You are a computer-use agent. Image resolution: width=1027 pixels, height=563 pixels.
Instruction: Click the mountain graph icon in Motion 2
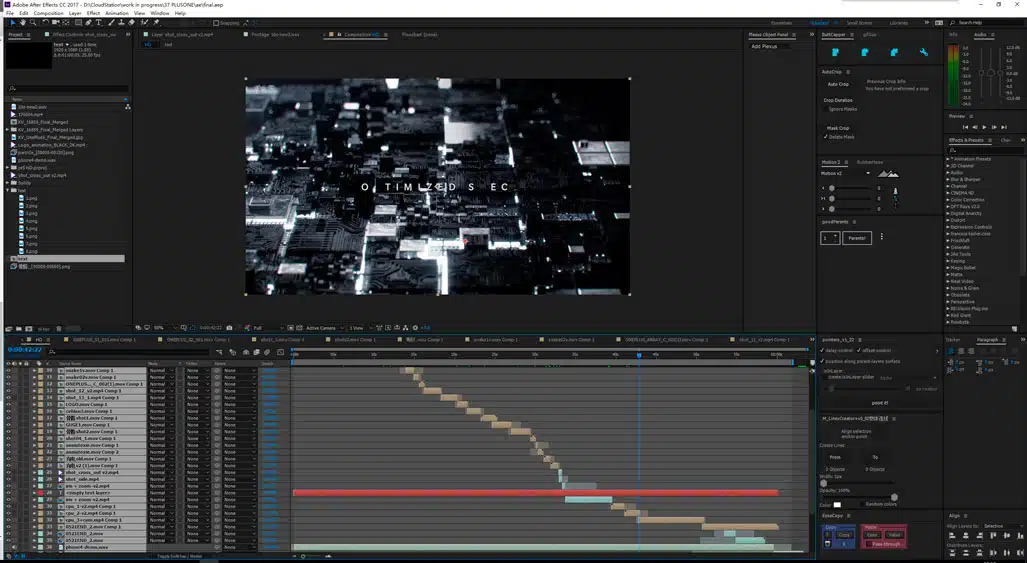[x=887, y=174]
